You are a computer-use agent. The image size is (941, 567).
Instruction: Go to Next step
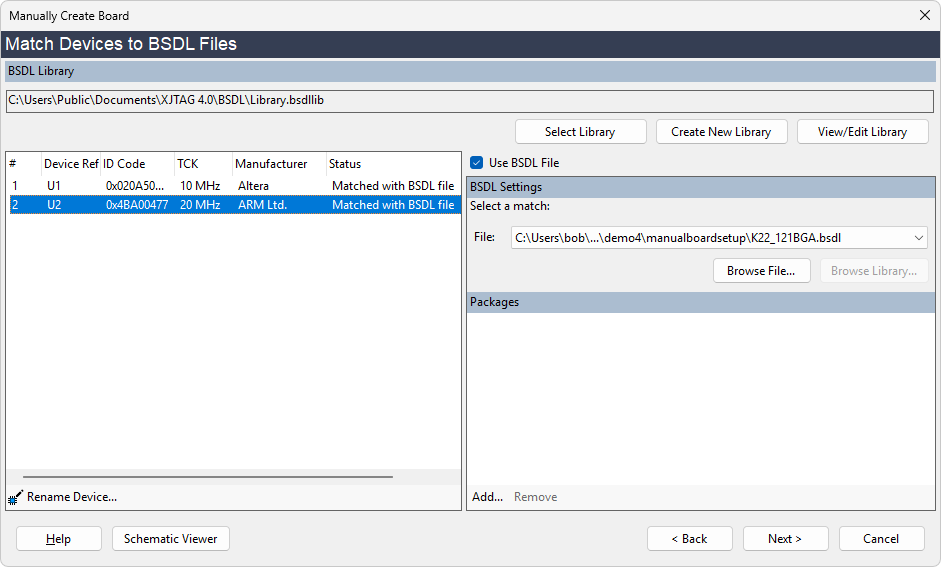[785, 539]
